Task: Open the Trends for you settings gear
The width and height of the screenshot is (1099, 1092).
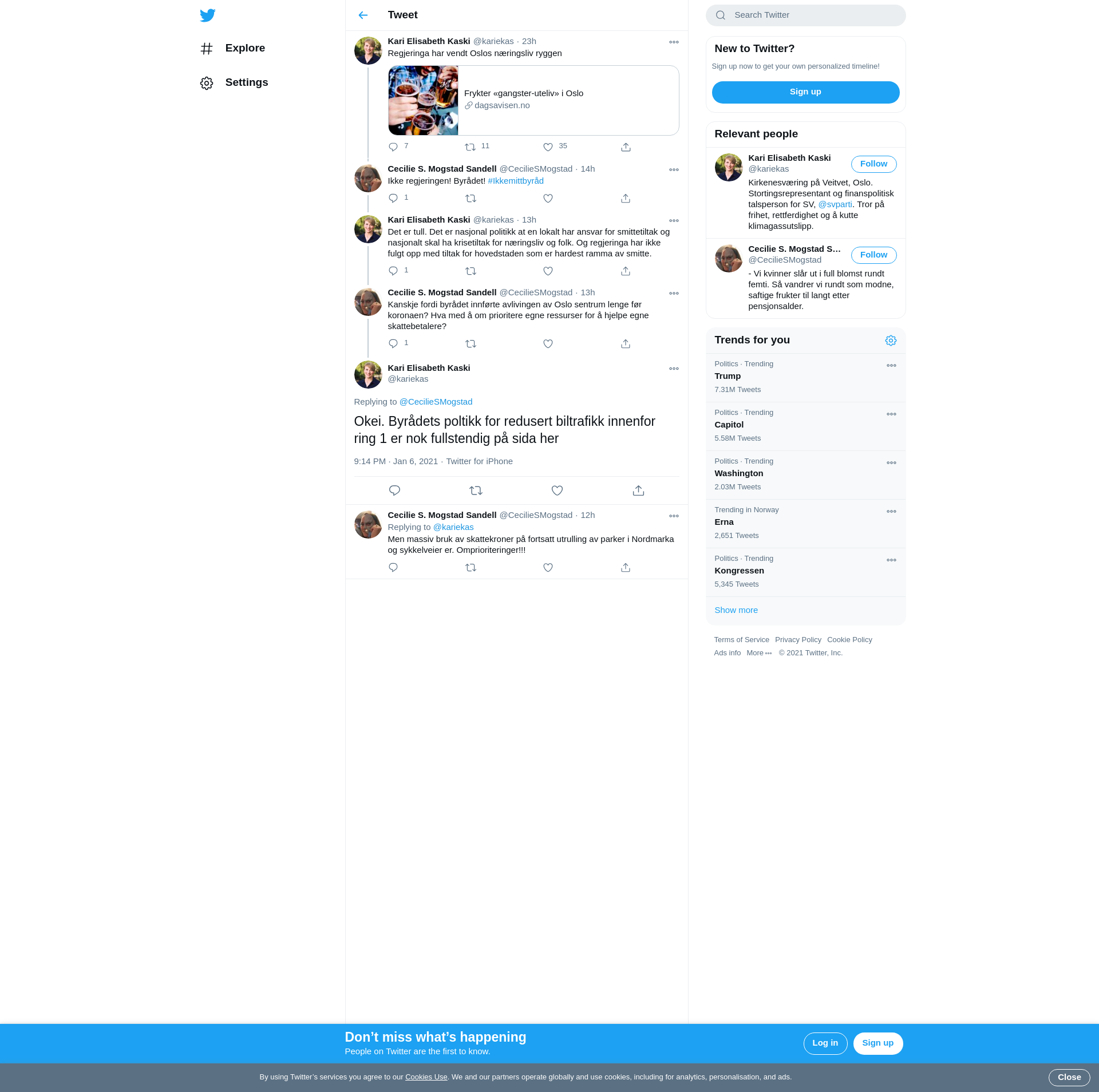Action: tap(891, 341)
